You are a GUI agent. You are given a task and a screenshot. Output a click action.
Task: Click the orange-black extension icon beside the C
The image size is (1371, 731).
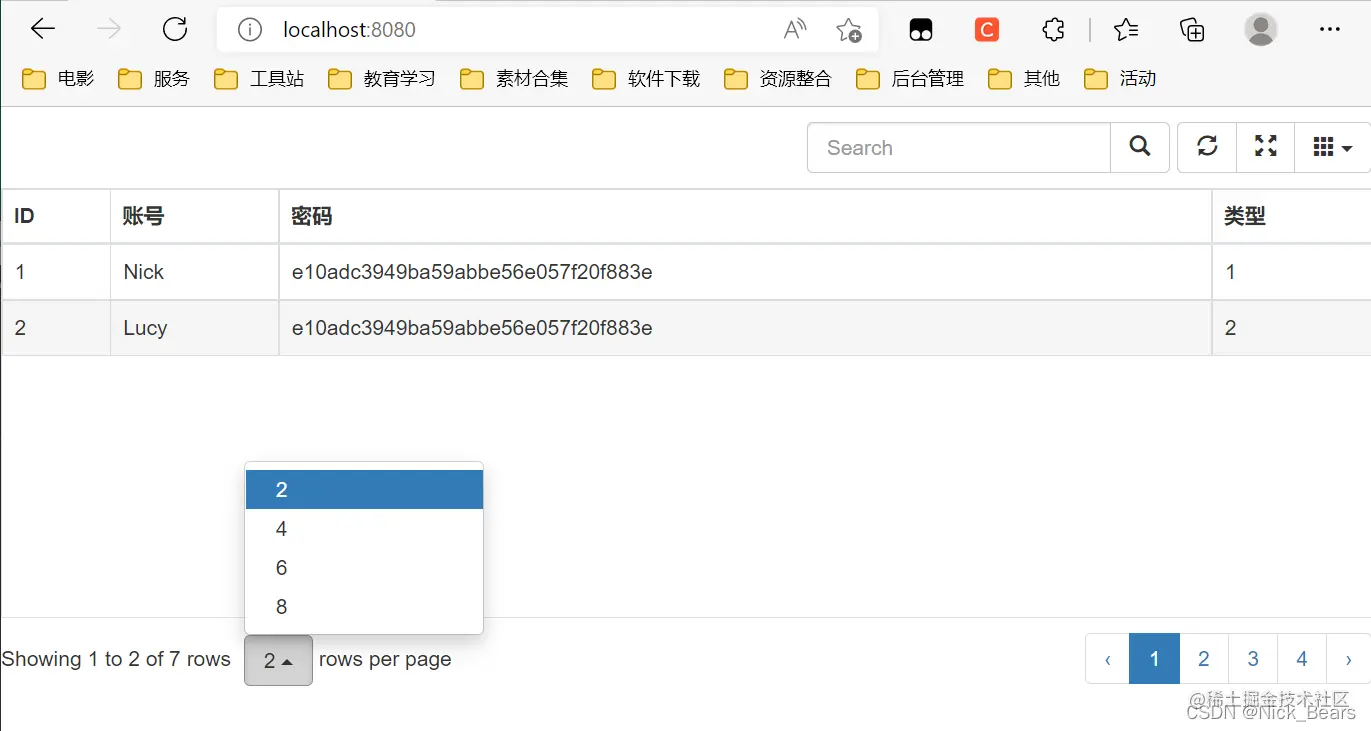920,29
